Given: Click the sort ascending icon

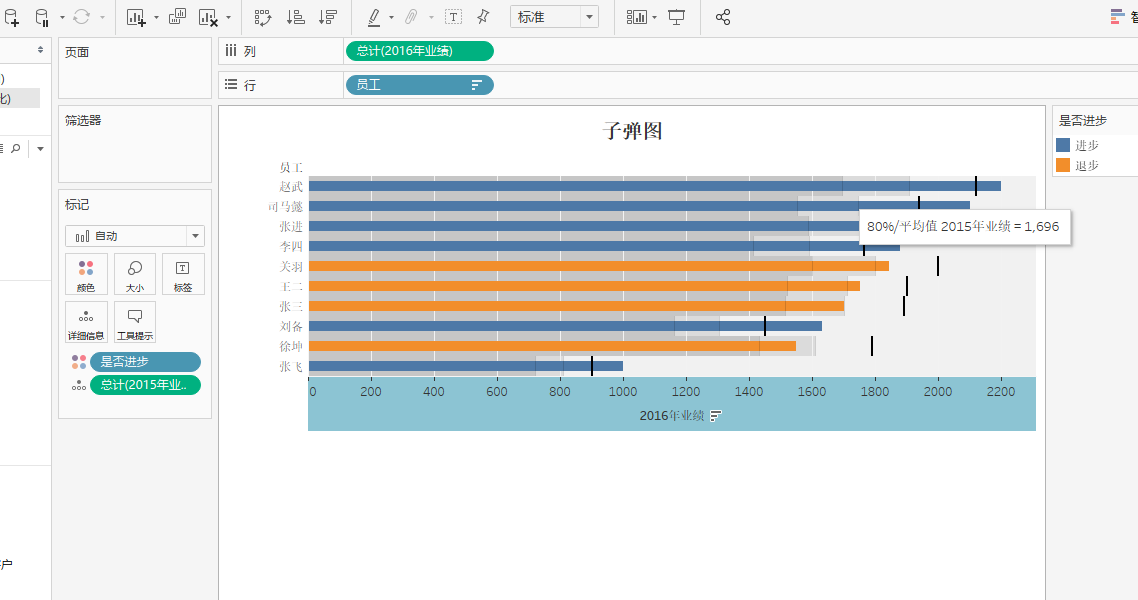Looking at the screenshot, I should tap(295, 17).
